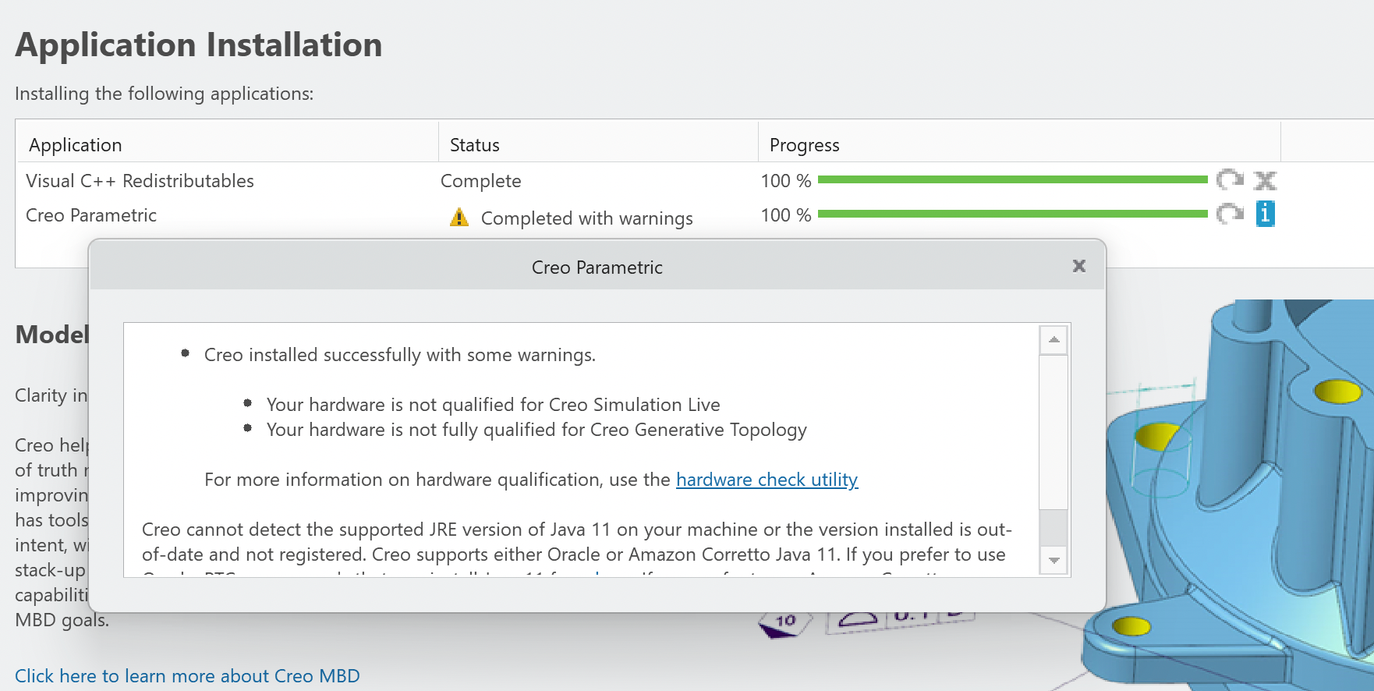This screenshot has height=691, width=1374.
Task: Follow the learn more about Creo MBD link
Action: 187,676
